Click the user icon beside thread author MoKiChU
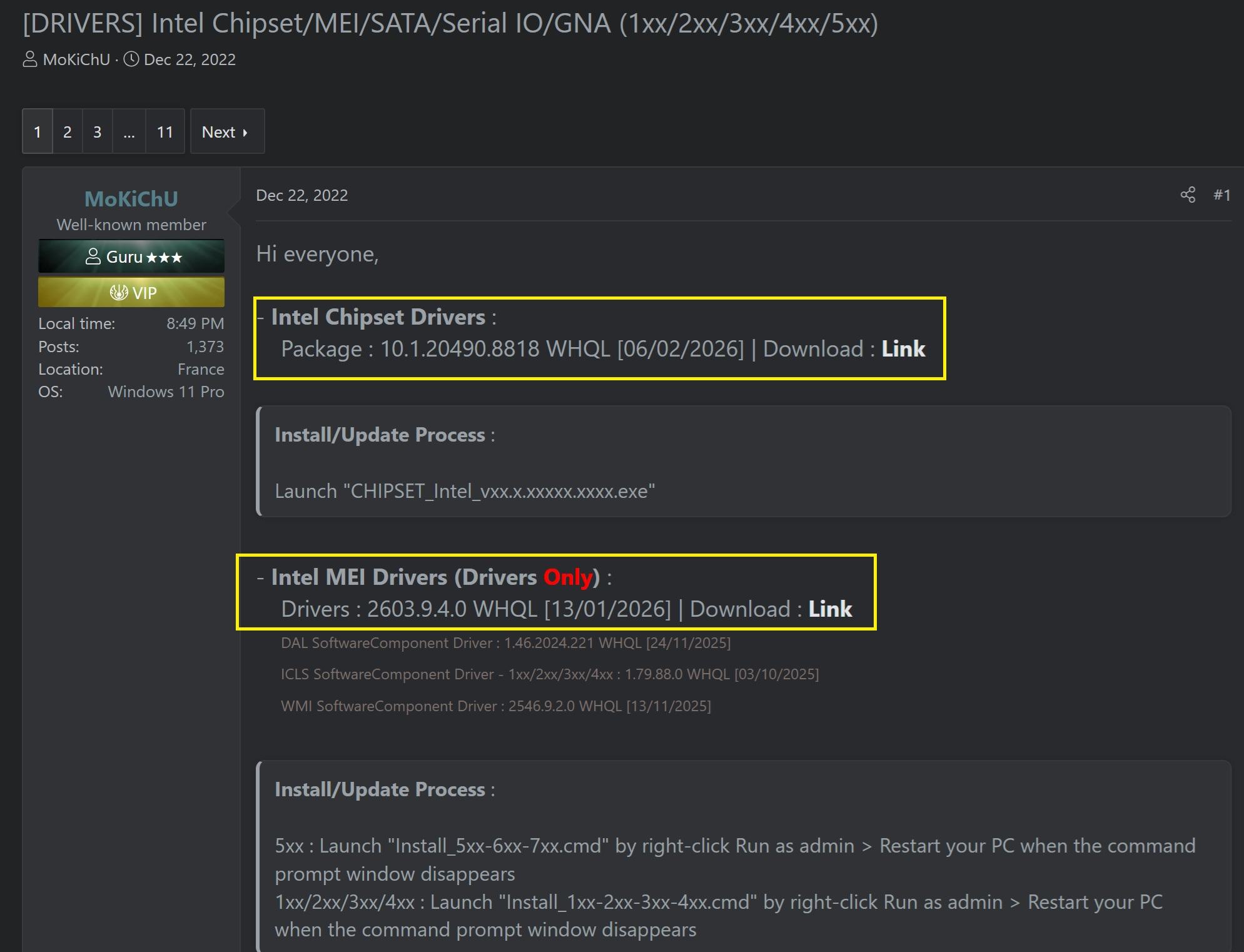Image resolution: width=1244 pixels, height=952 pixels. click(x=30, y=59)
